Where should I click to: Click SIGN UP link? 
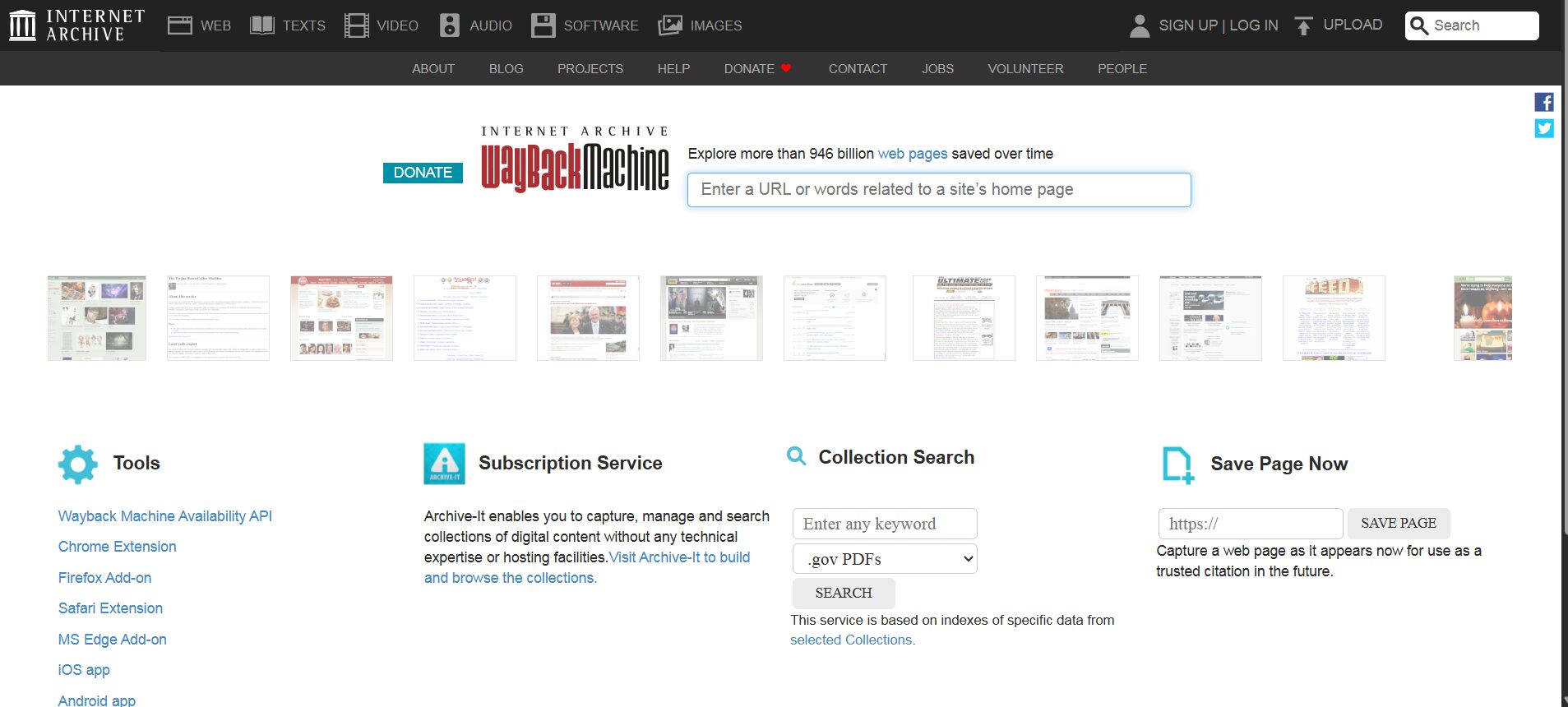pyautogui.click(x=1188, y=25)
